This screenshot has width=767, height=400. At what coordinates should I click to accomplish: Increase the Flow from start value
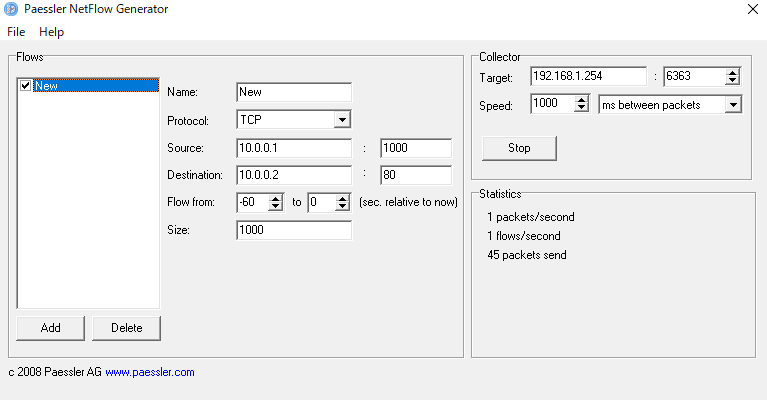[276, 198]
